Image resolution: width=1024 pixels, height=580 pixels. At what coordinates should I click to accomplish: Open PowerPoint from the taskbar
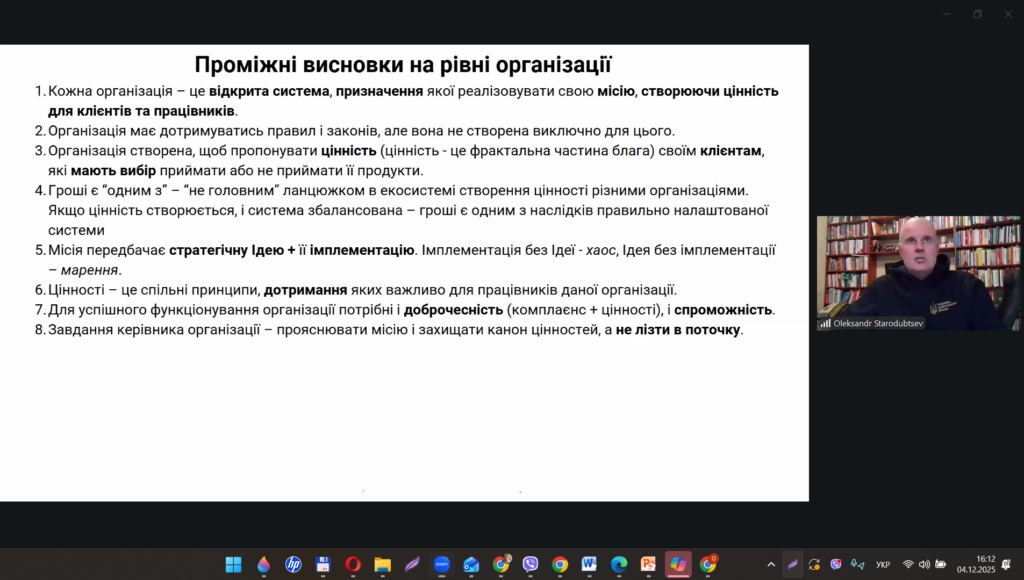coord(648,564)
